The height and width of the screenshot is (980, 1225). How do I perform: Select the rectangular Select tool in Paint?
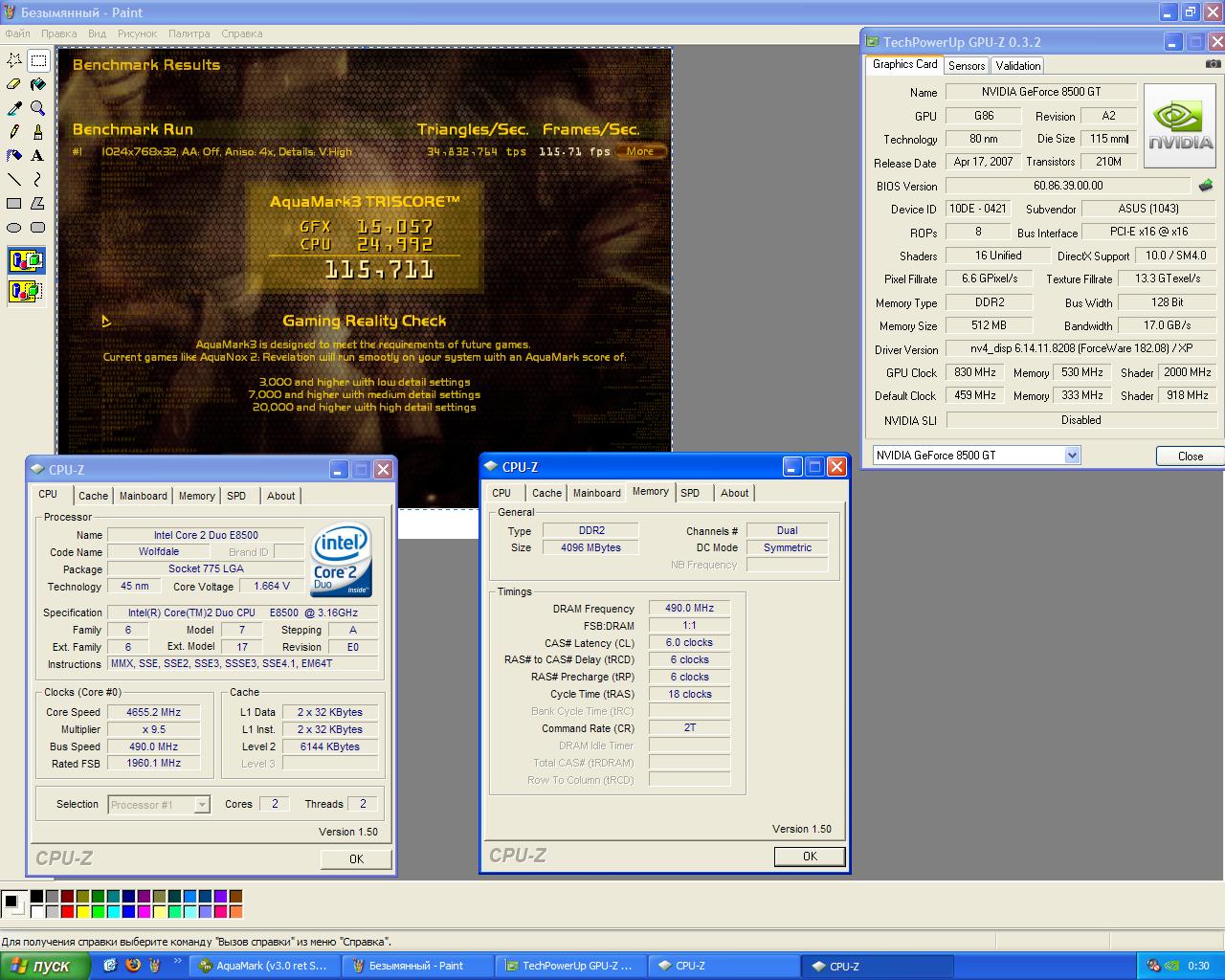(x=38, y=60)
